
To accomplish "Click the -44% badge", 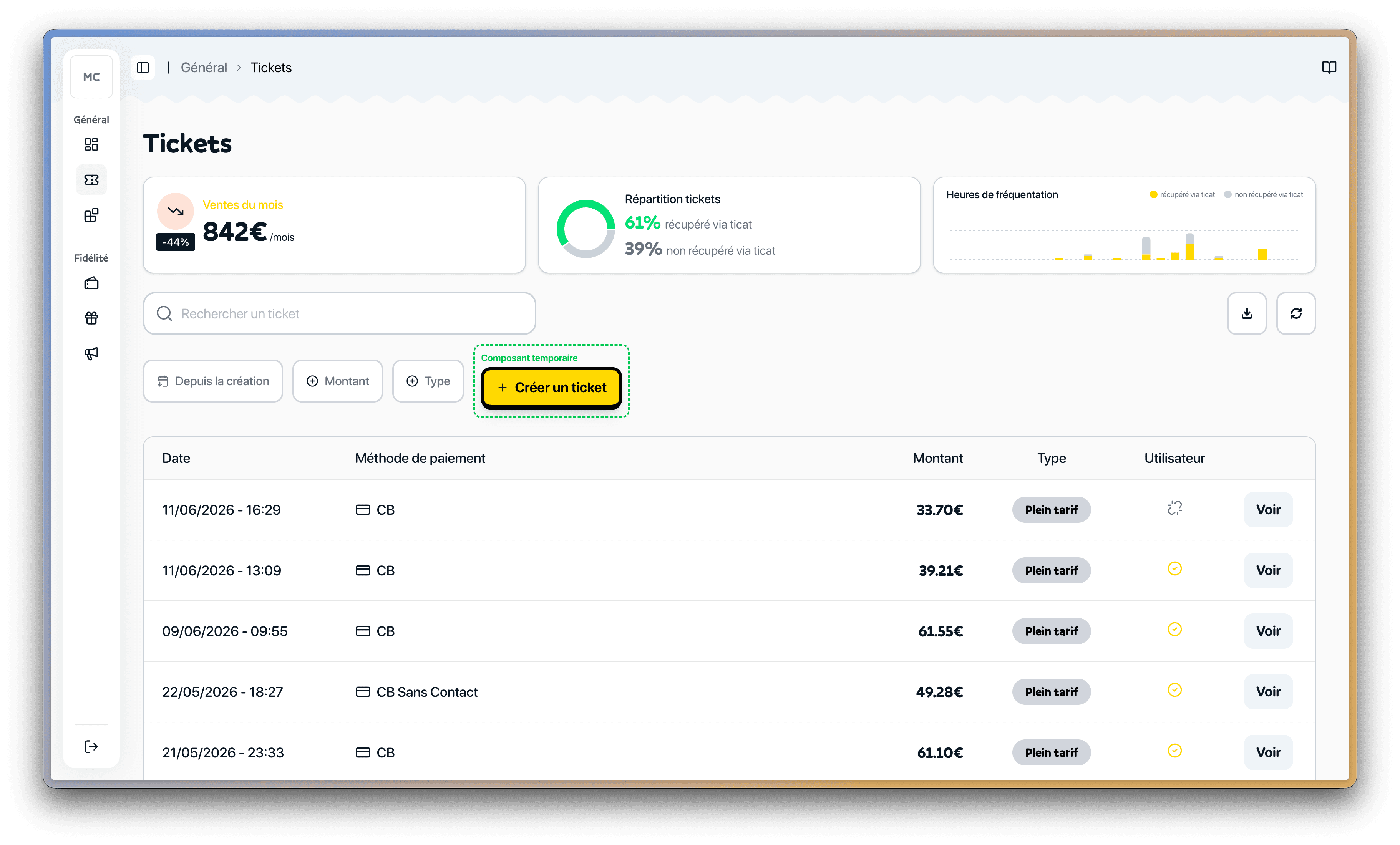I will pyautogui.click(x=176, y=242).
